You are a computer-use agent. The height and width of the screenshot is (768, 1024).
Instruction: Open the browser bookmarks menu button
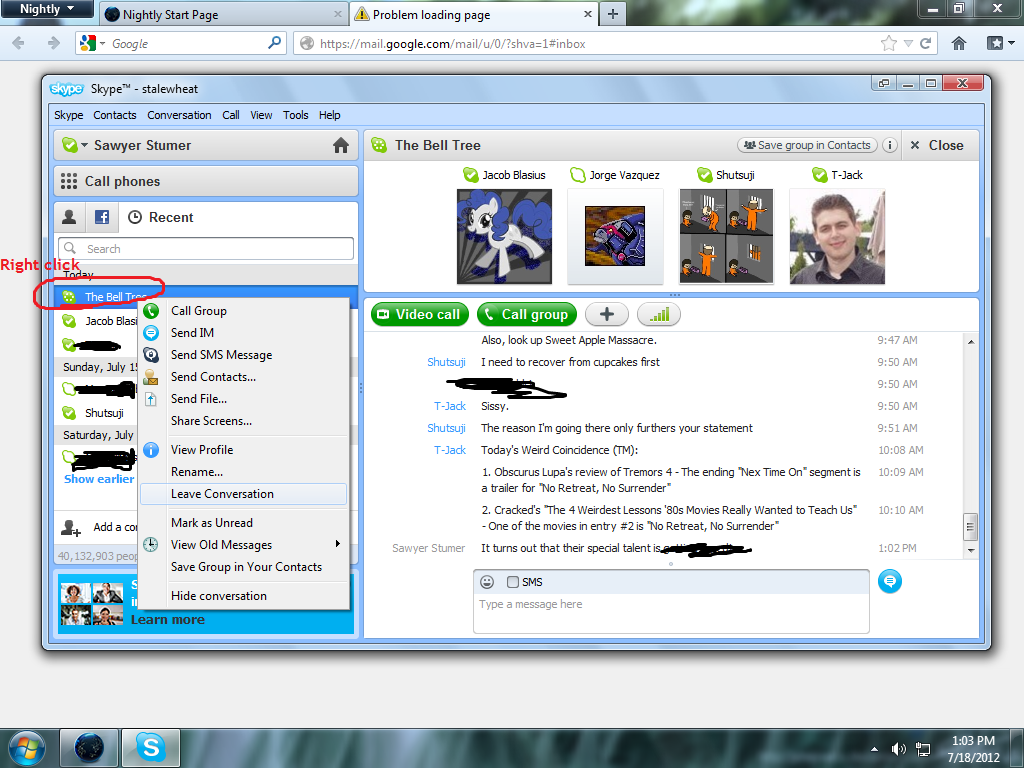[1000, 44]
